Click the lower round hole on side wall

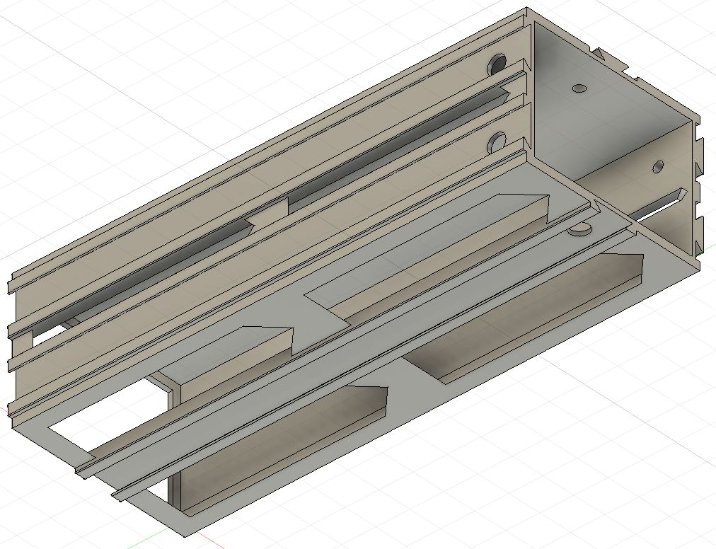click(495, 140)
